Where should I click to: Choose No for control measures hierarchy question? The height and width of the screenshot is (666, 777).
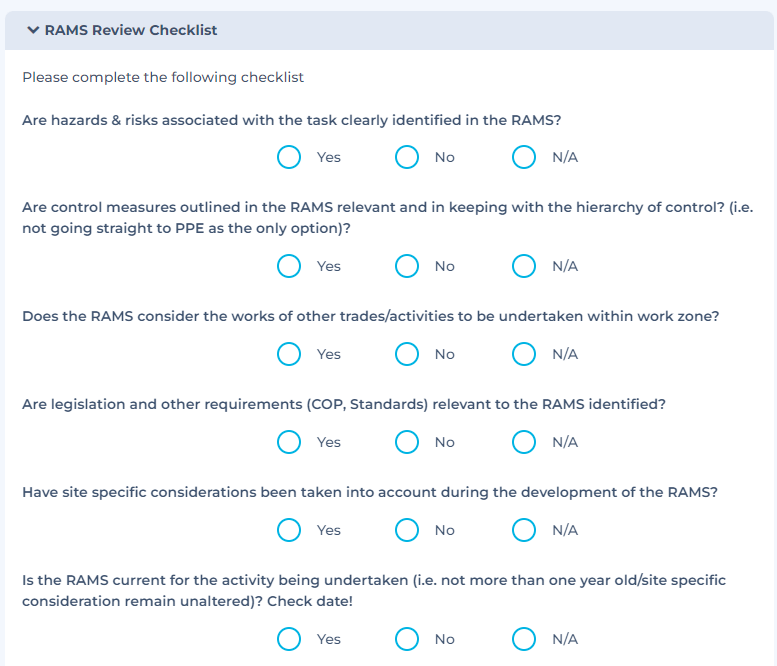point(407,266)
